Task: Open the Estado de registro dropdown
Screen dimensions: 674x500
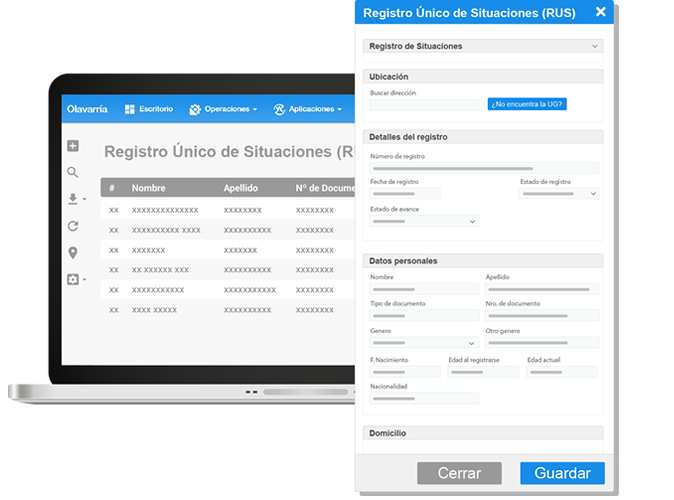Action: click(x=559, y=193)
